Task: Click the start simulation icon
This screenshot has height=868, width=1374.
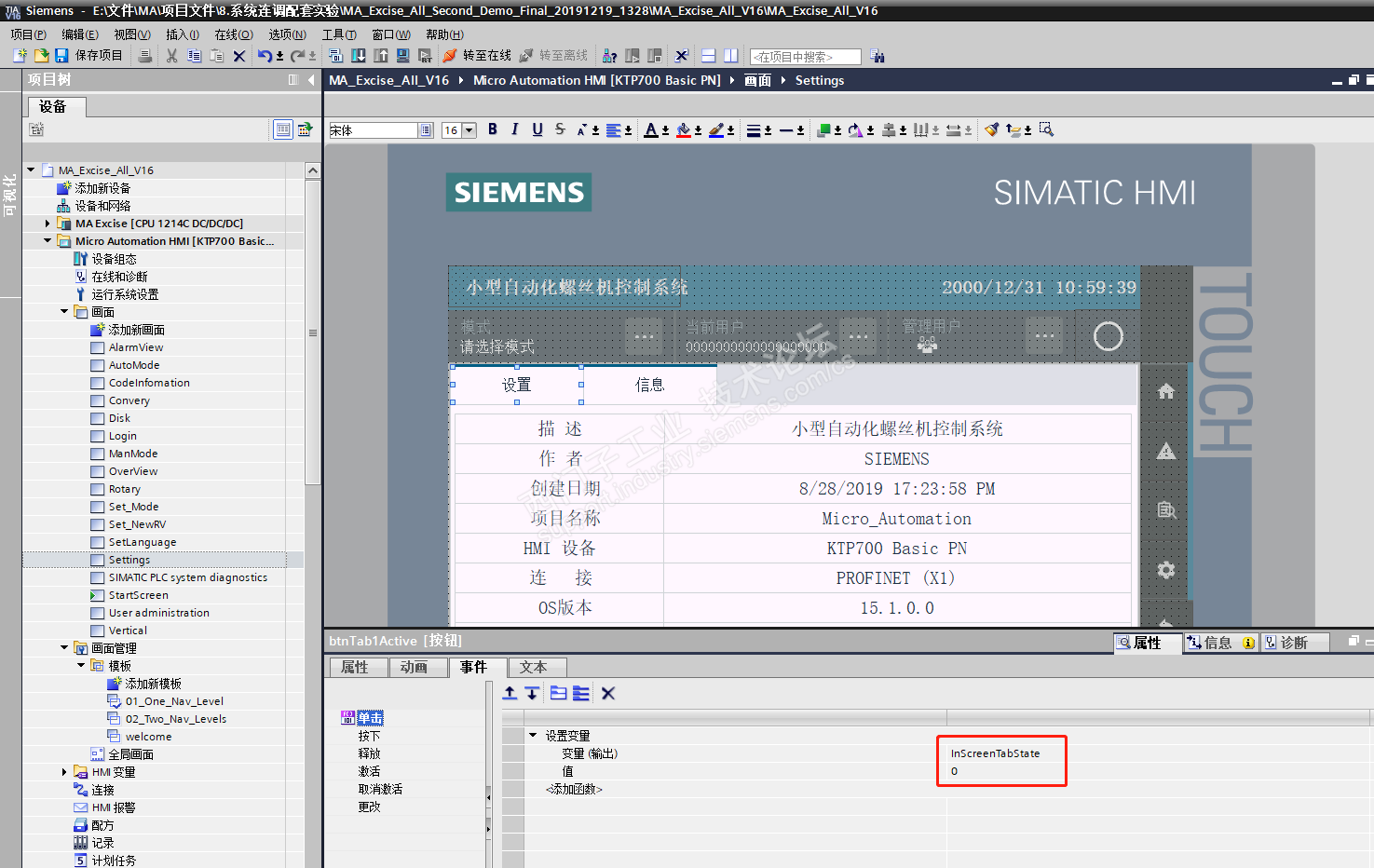Action: coord(403,56)
